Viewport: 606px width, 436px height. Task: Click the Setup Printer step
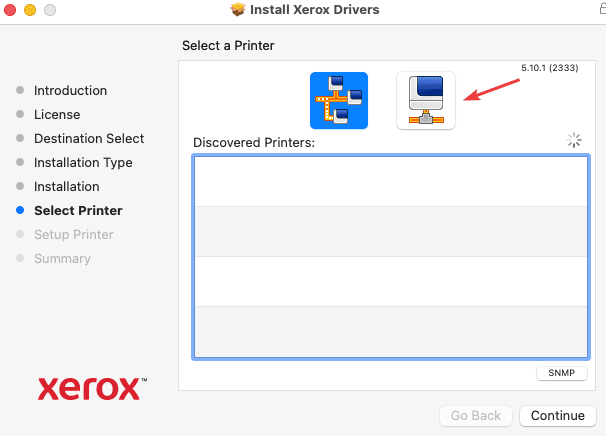[74, 234]
